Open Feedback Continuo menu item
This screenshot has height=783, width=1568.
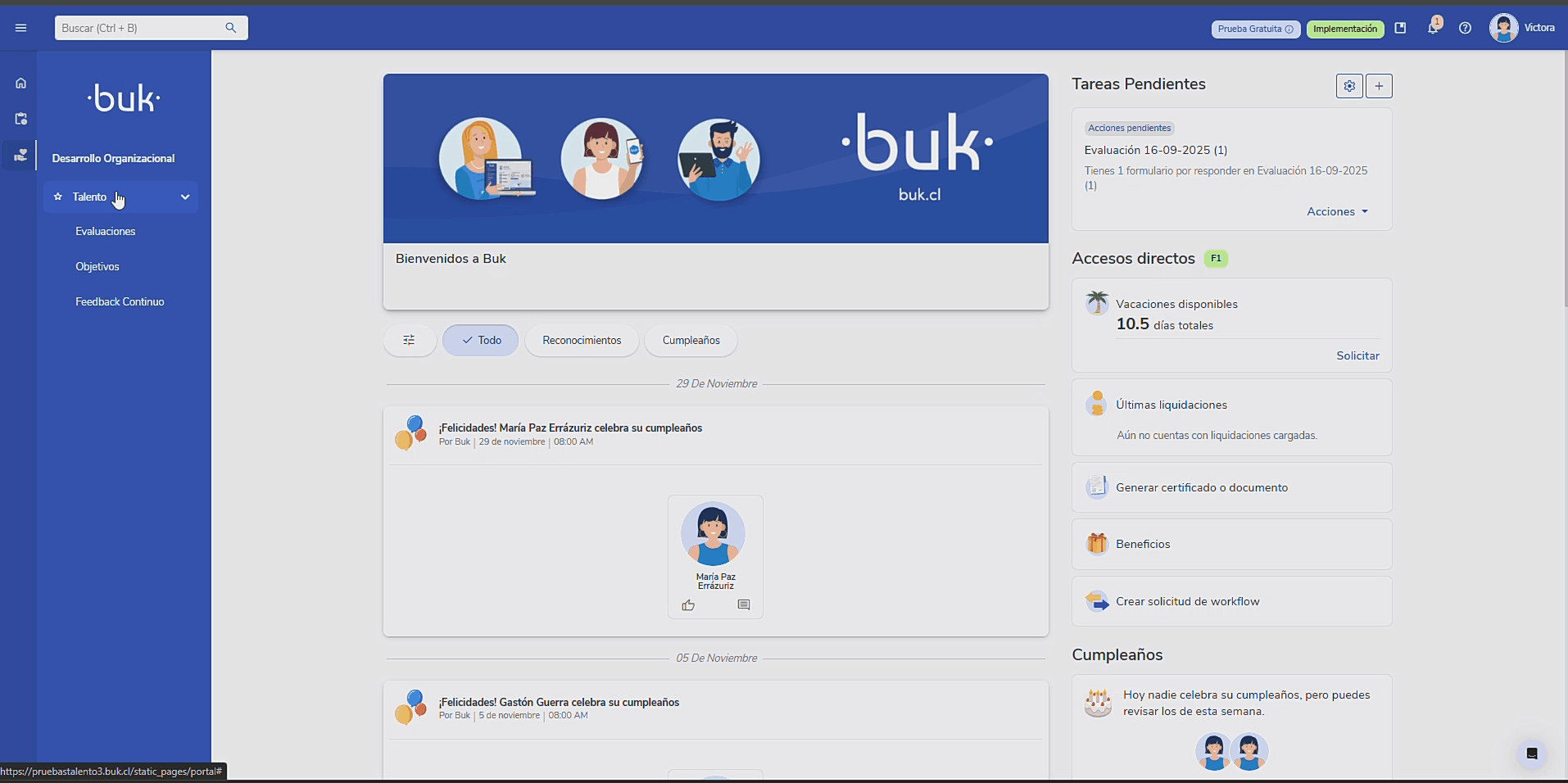coord(120,302)
